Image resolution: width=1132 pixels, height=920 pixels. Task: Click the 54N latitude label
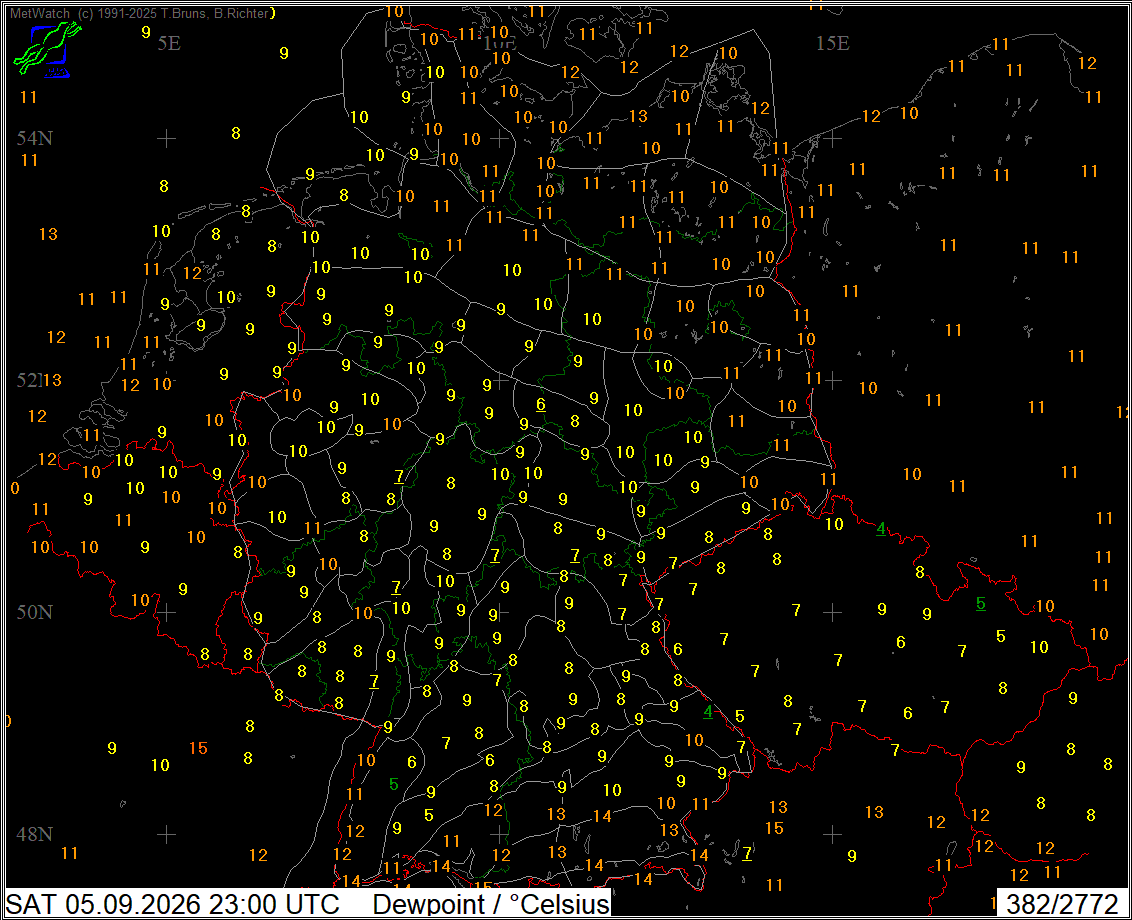coord(35,138)
